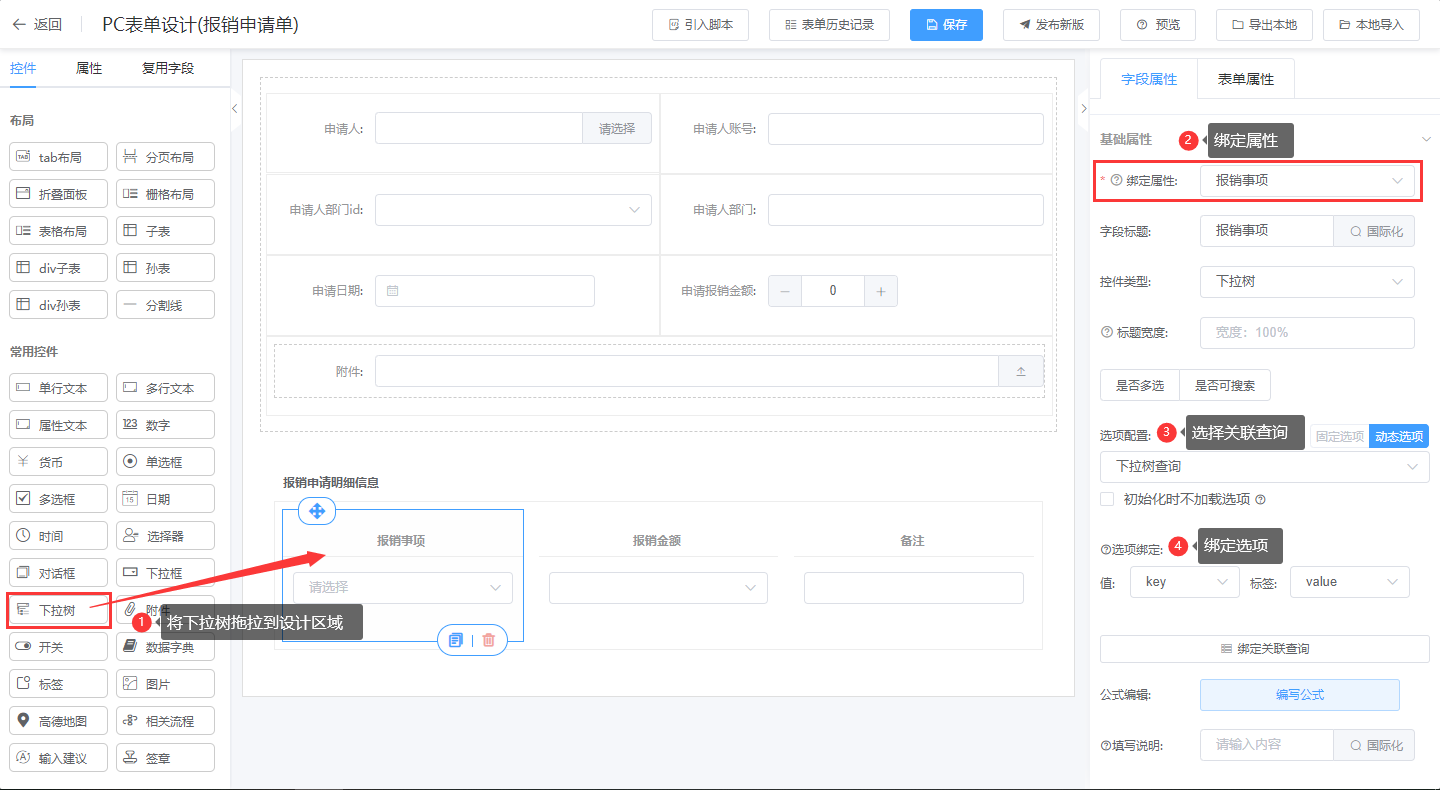
Task: Enable 初始化时不加载选项 checkbox
Action: pos(1107,499)
